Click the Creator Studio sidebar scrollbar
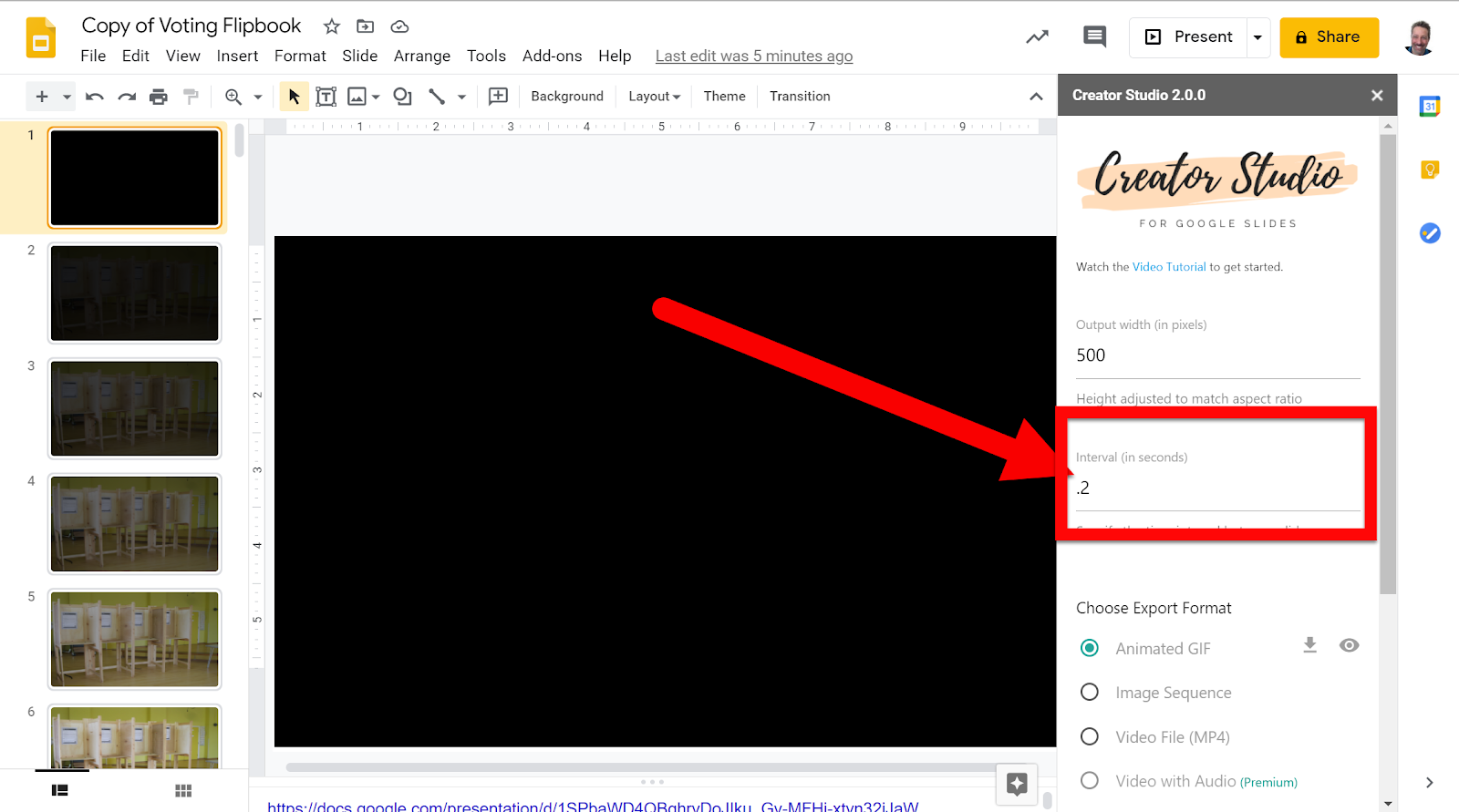Image resolution: width=1459 pixels, height=812 pixels. coord(1388,365)
